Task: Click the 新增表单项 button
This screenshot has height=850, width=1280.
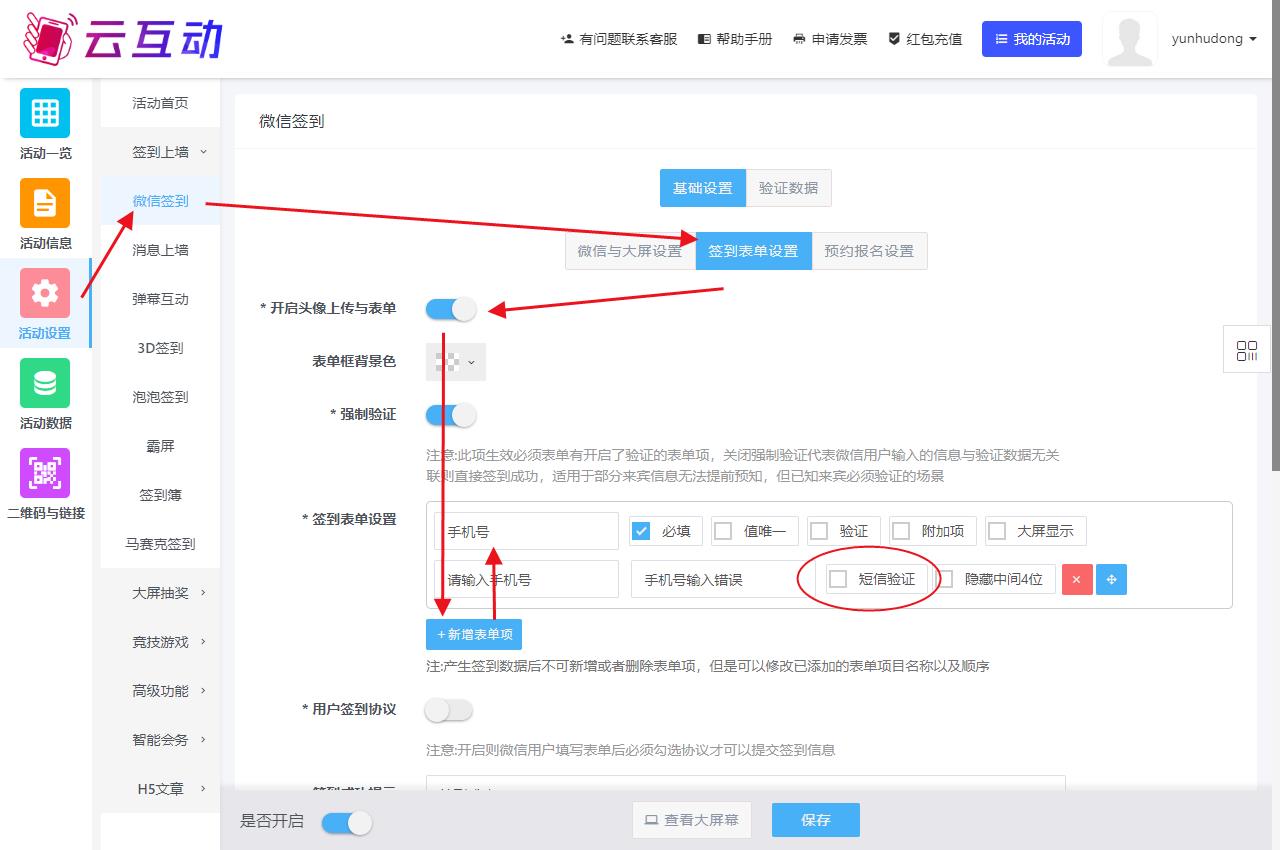Action: (x=474, y=634)
